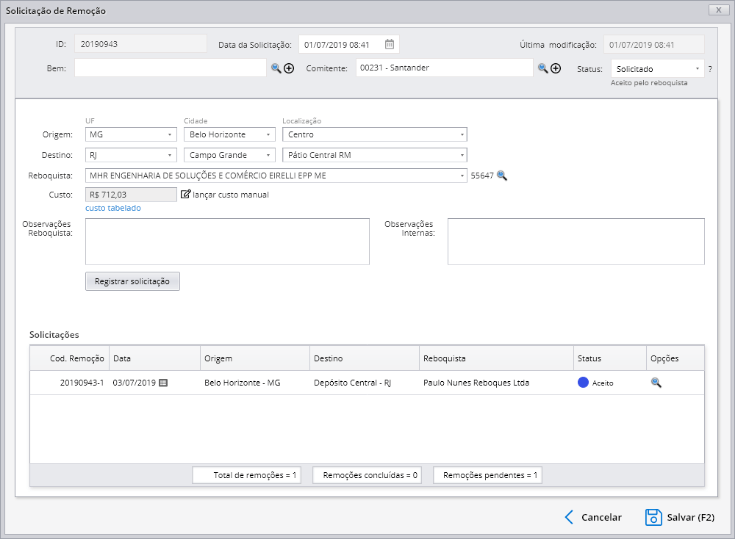Click the Aceito status text
Image resolution: width=735 pixels, height=539 pixels.
pos(602,383)
